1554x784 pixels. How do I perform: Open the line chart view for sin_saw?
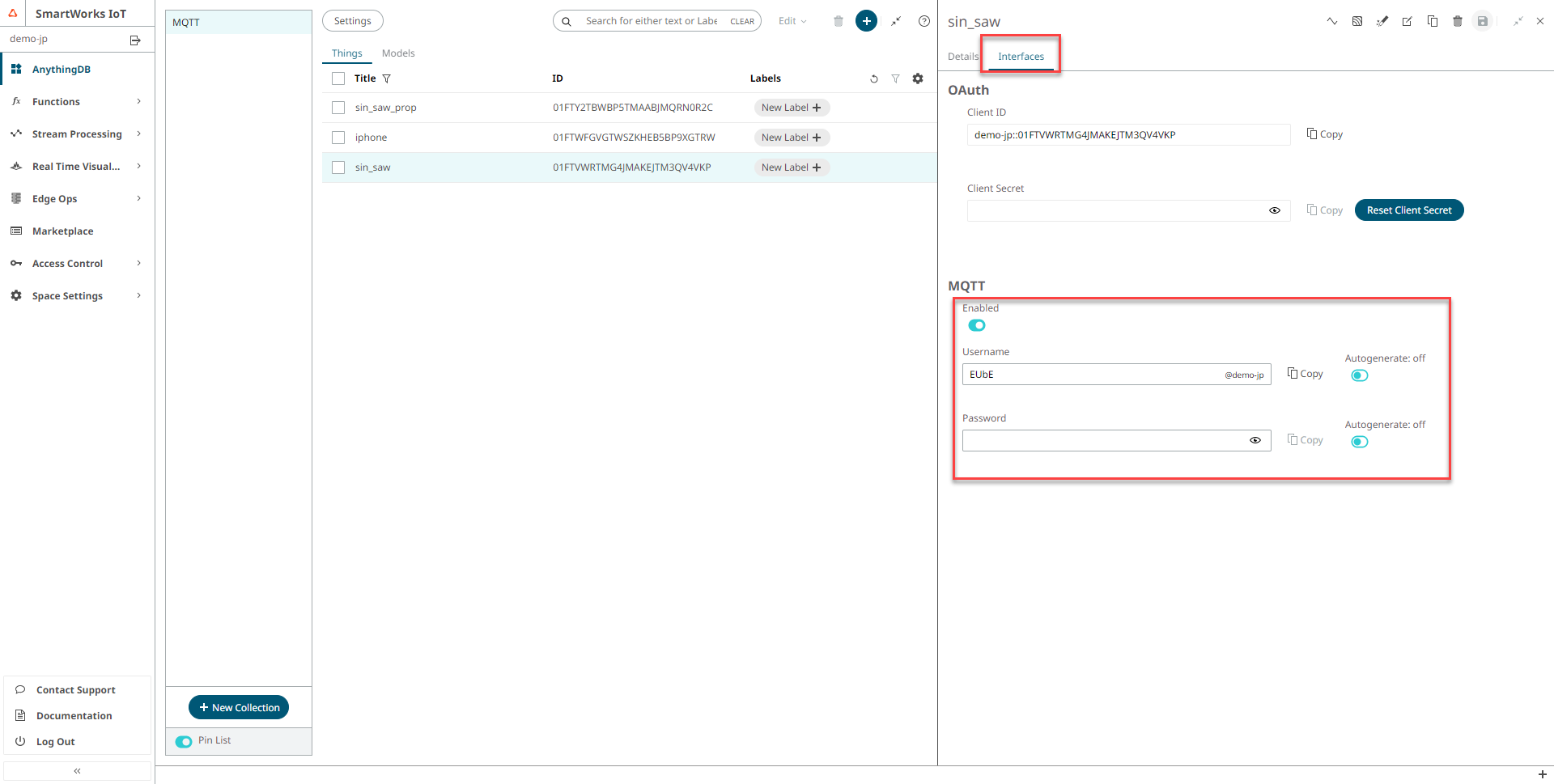coord(1332,21)
